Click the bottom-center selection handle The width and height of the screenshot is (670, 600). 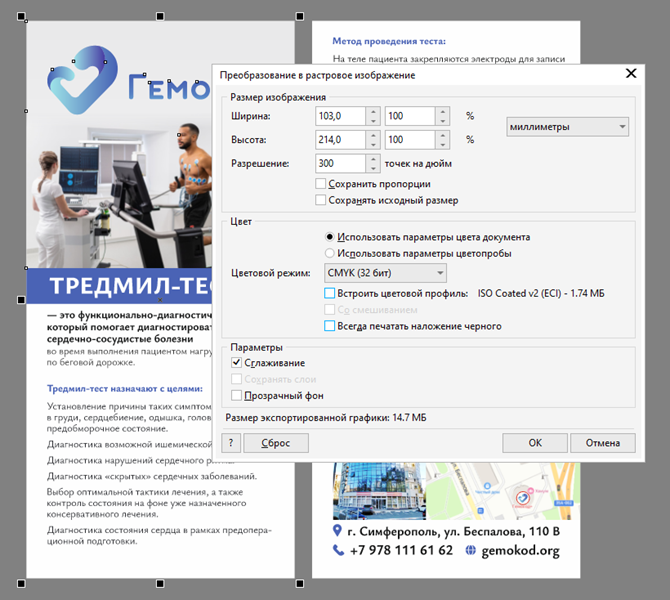(160, 583)
